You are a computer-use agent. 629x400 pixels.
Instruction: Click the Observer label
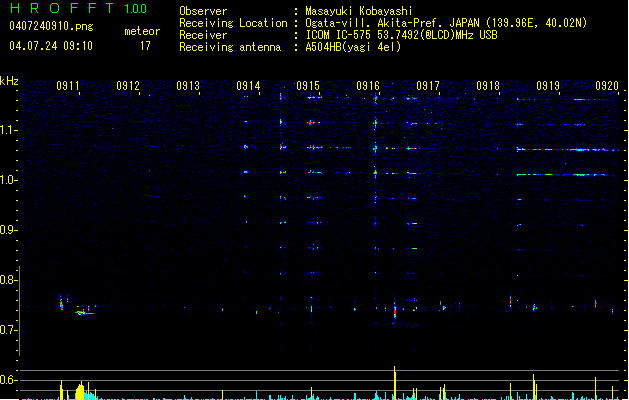pos(203,11)
